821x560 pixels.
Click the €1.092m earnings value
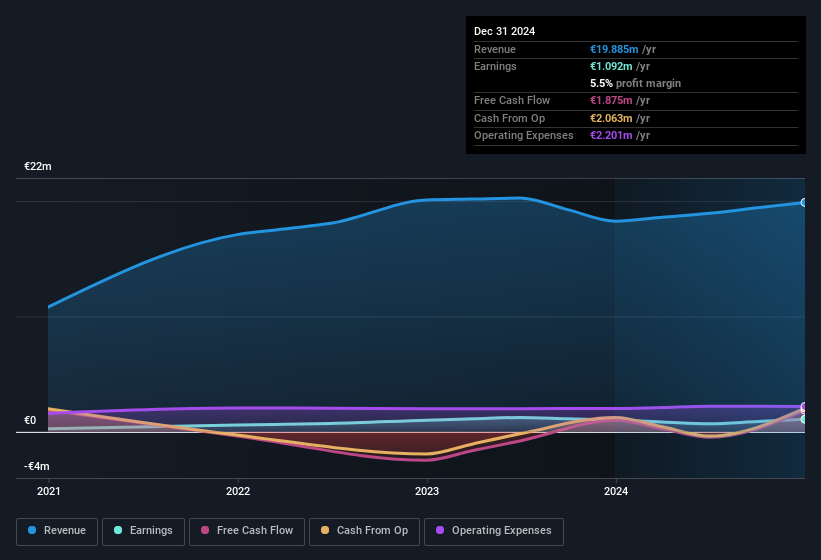tap(611, 66)
